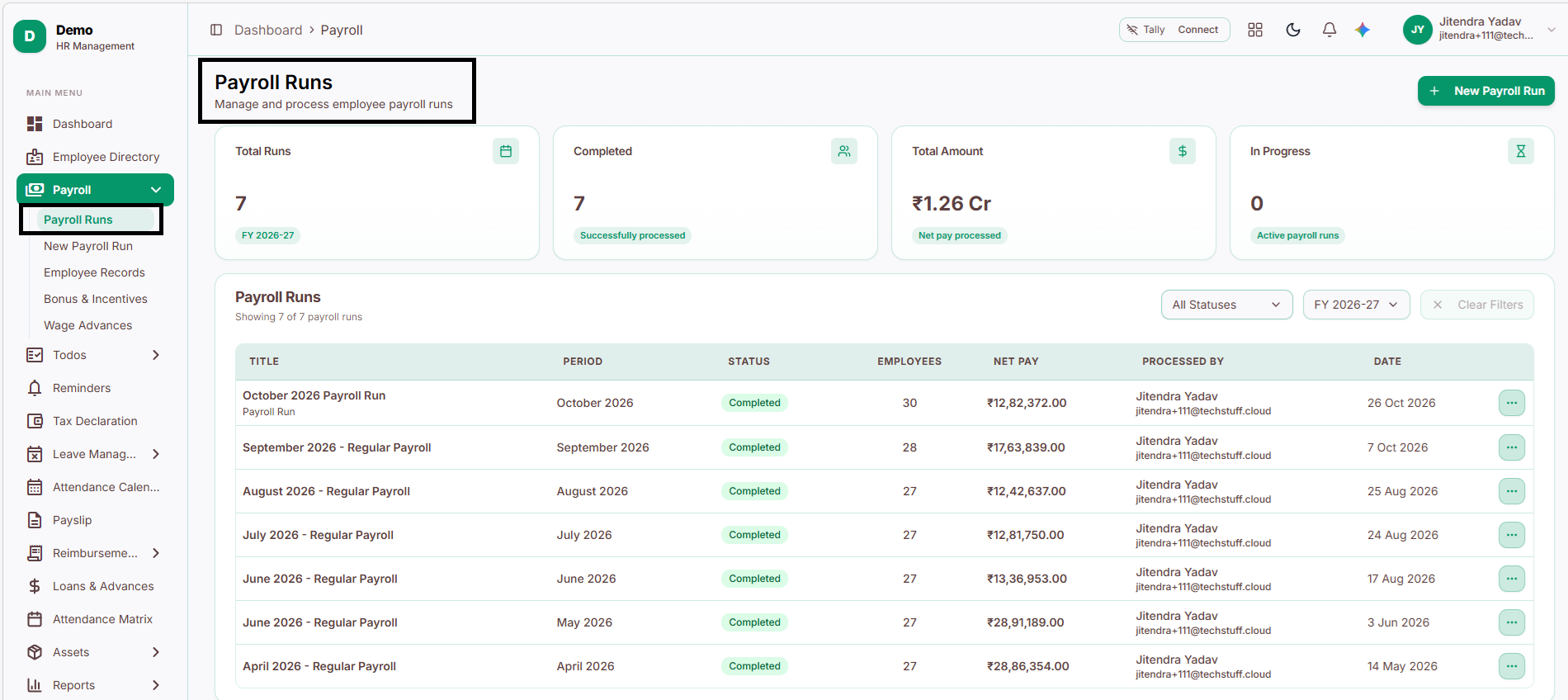The width and height of the screenshot is (1568, 700).
Task: Open the apps grid icon
Action: pos(1255,30)
